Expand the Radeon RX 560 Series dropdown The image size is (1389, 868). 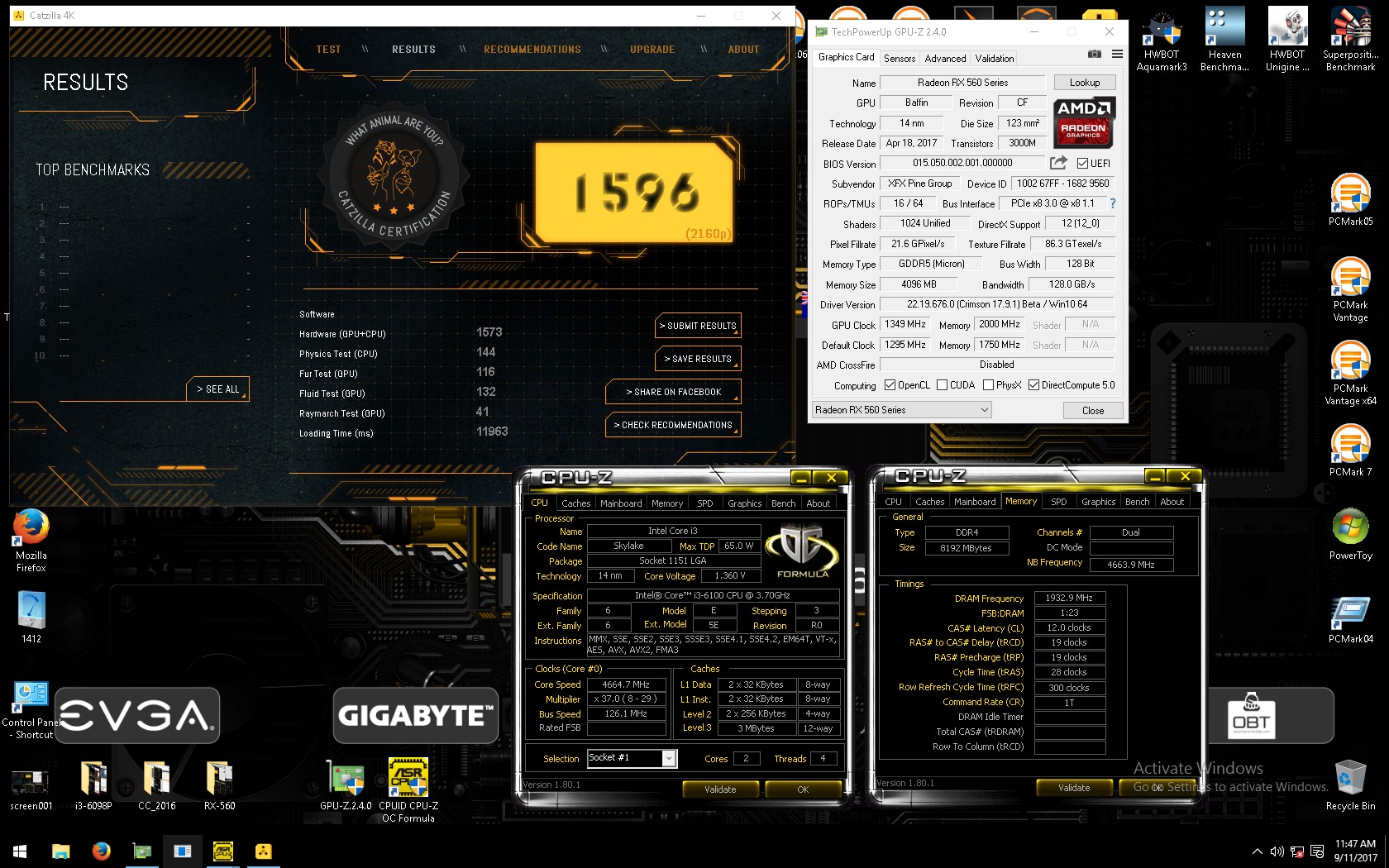[902, 410]
